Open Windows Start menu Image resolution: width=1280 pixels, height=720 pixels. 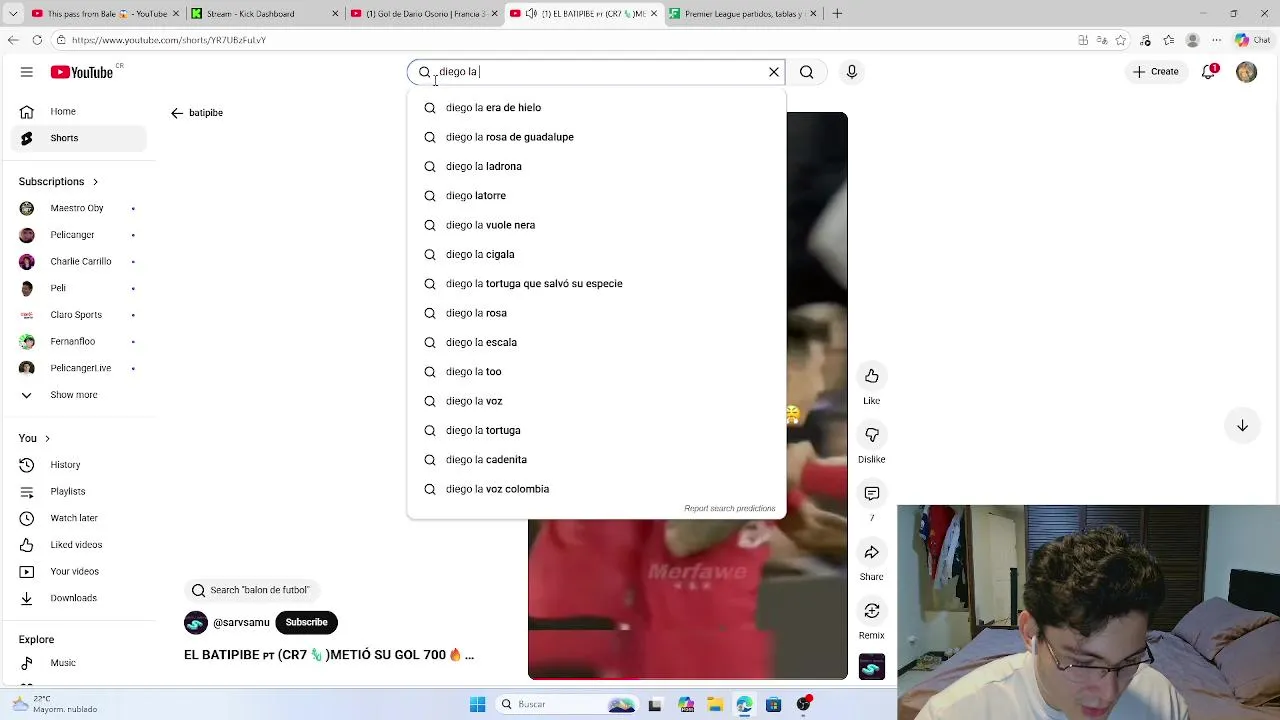pyautogui.click(x=477, y=704)
